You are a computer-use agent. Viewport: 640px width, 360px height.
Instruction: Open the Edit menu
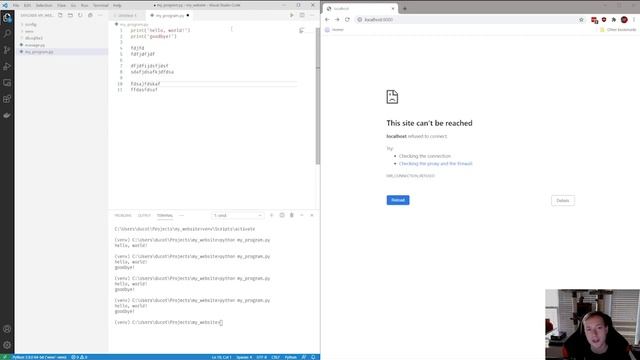(x=27, y=5)
